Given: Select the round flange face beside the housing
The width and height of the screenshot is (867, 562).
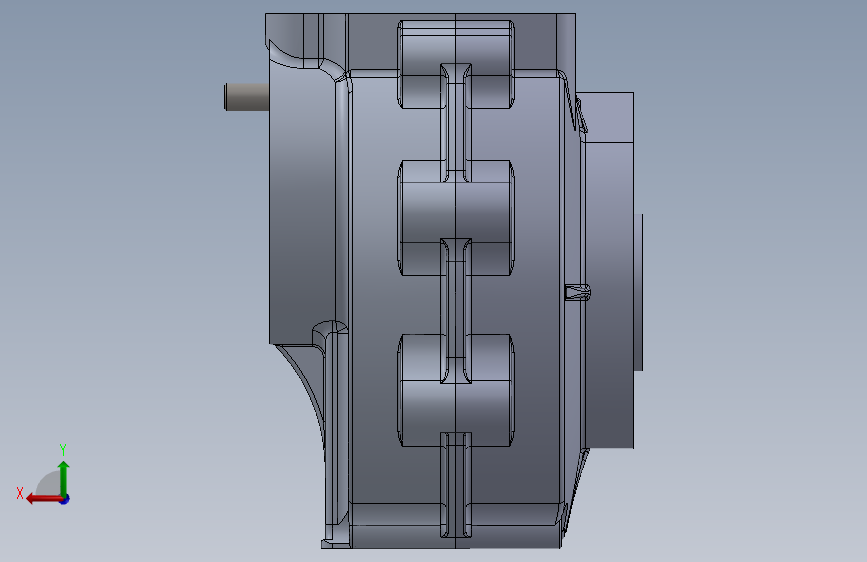Looking at the screenshot, I should point(609,270).
